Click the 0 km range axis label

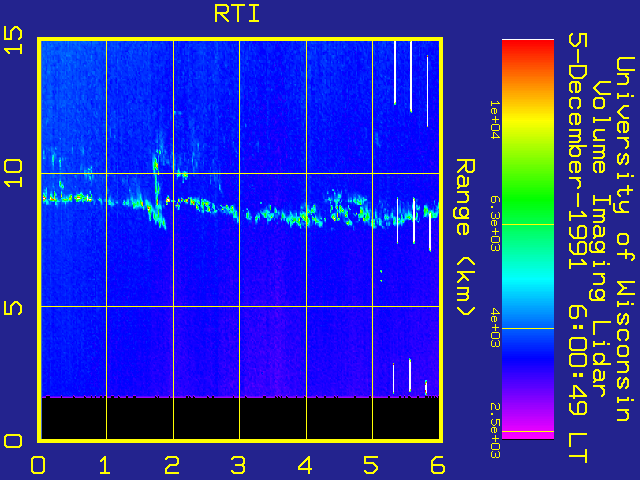click(x=13, y=441)
